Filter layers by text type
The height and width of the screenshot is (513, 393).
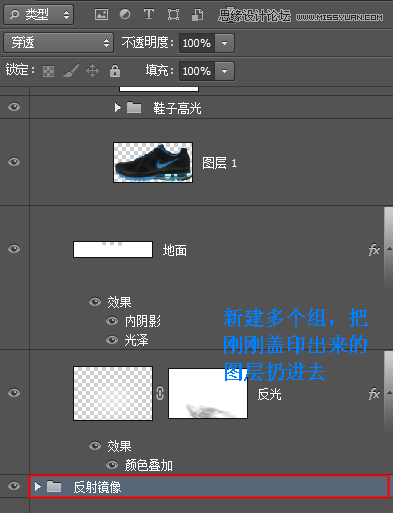click(149, 15)
